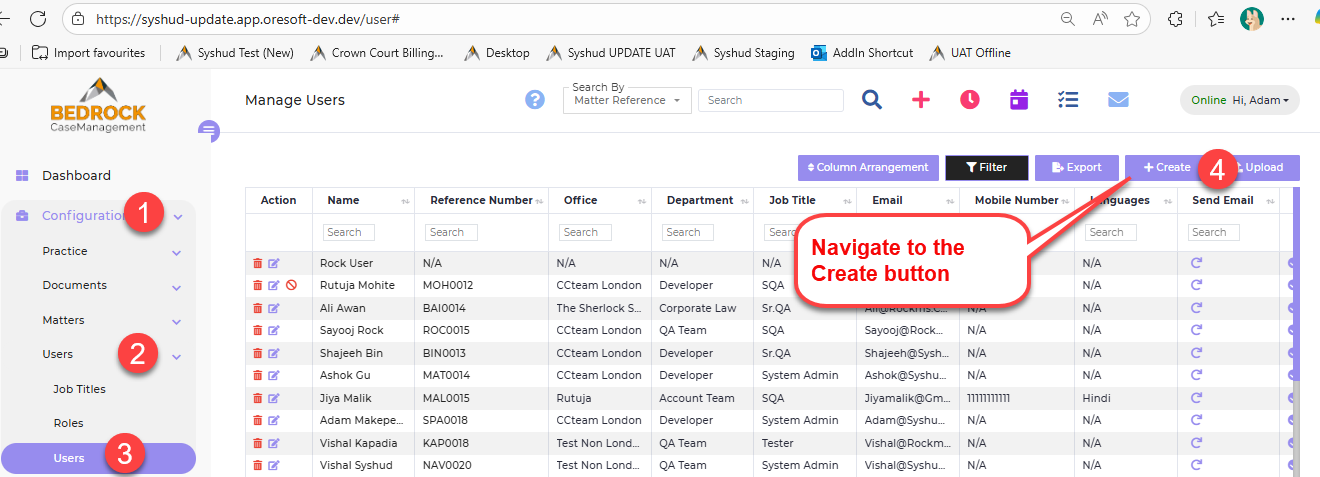Open the Syshud Staging bookmark
1320x477 pixels.
click(744, 53)
